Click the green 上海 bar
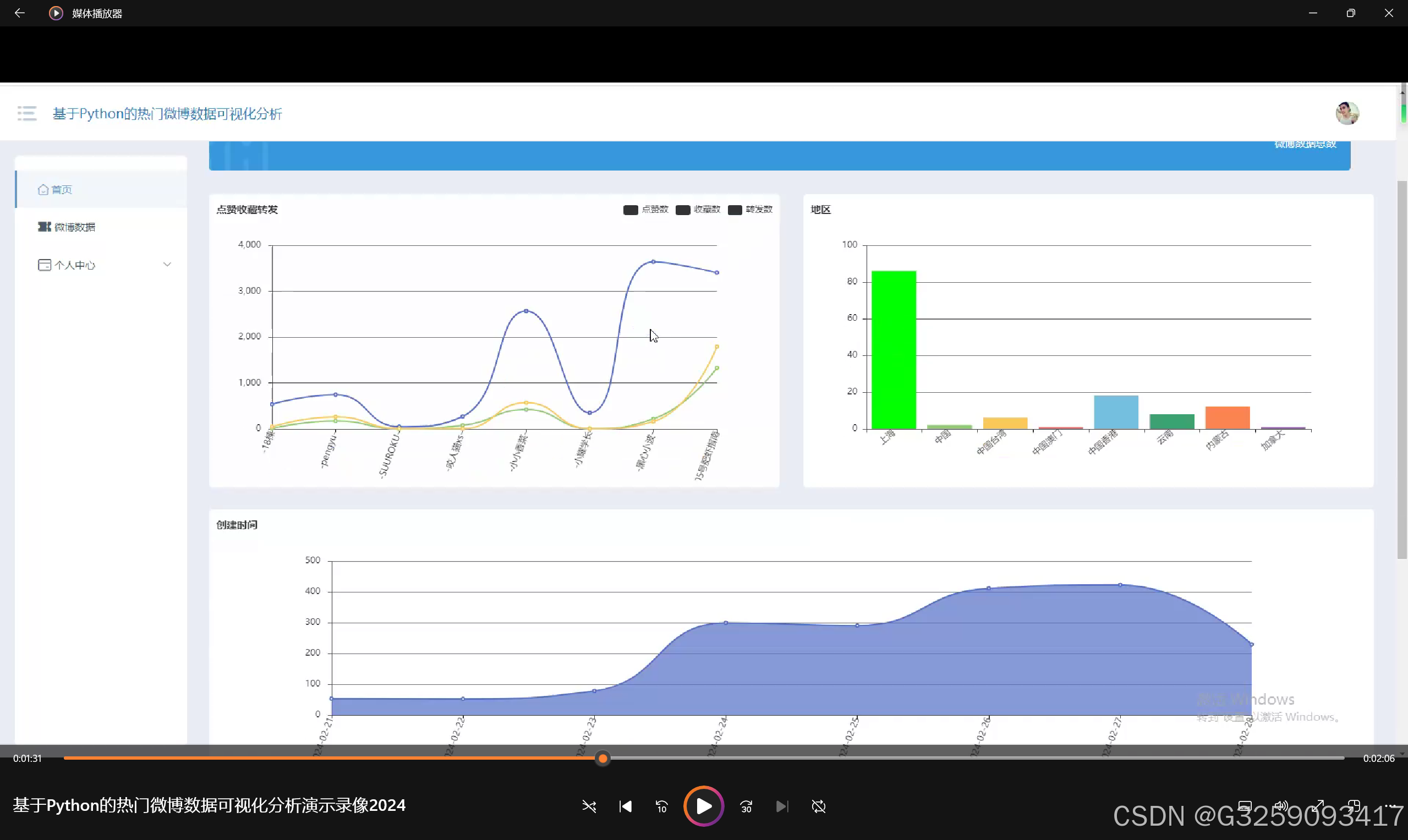Screen dimensions: 1408x840 pyautogui.click(x=894, y=350)
